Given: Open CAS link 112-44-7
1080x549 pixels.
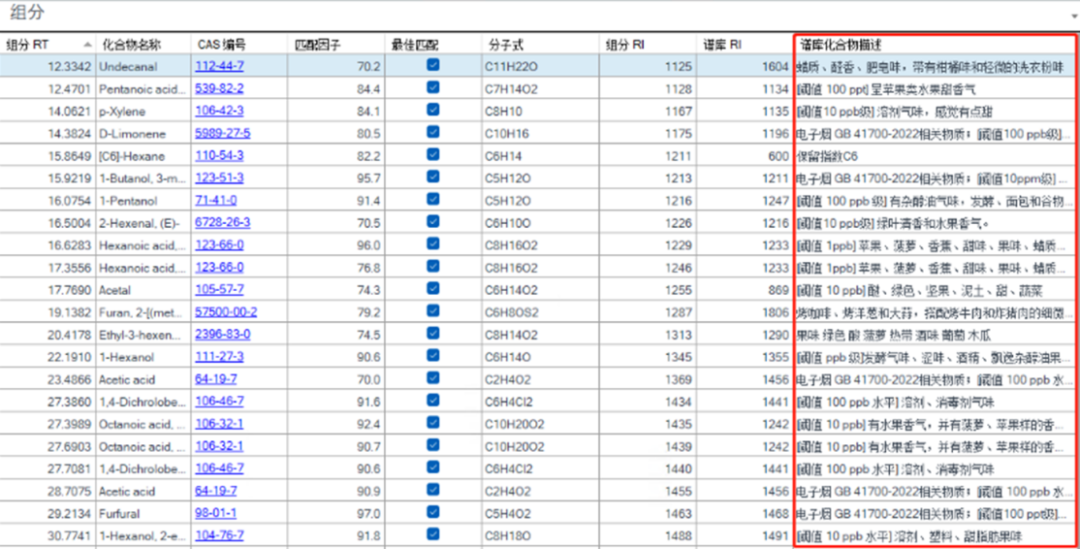Looking at the screenshot, I should (x=220, y=67).
